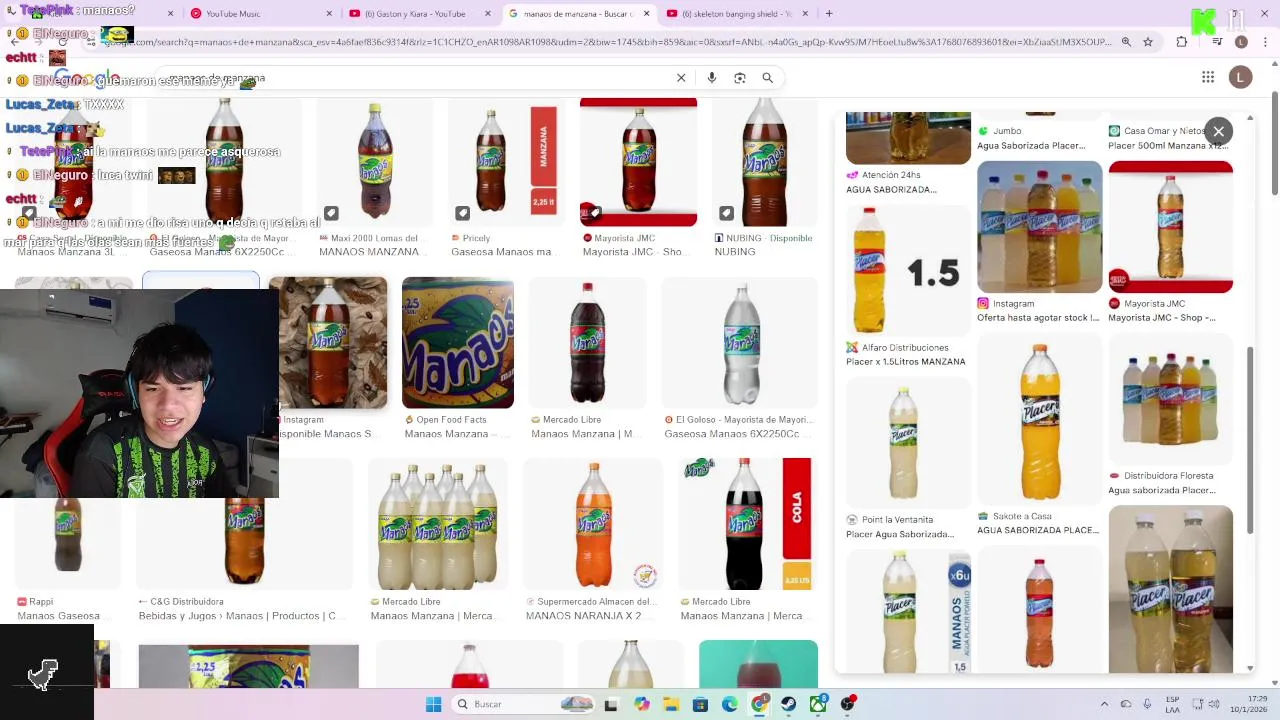Expand the hidden system tray icons chevron
The image size is (1280, 720).
[x=1104, y=704]
